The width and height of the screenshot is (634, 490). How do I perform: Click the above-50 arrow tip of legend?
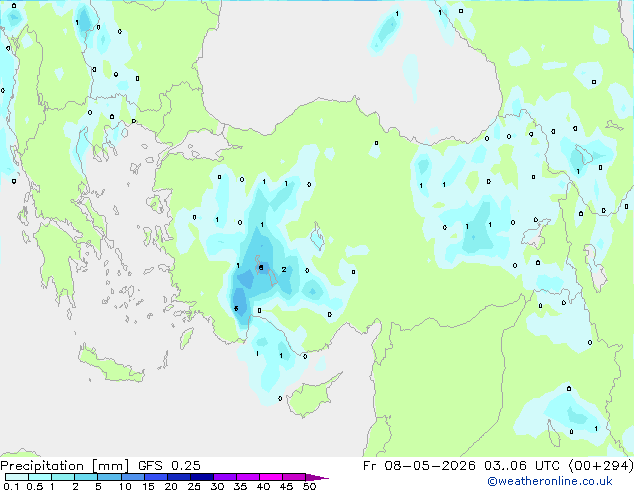317,478
